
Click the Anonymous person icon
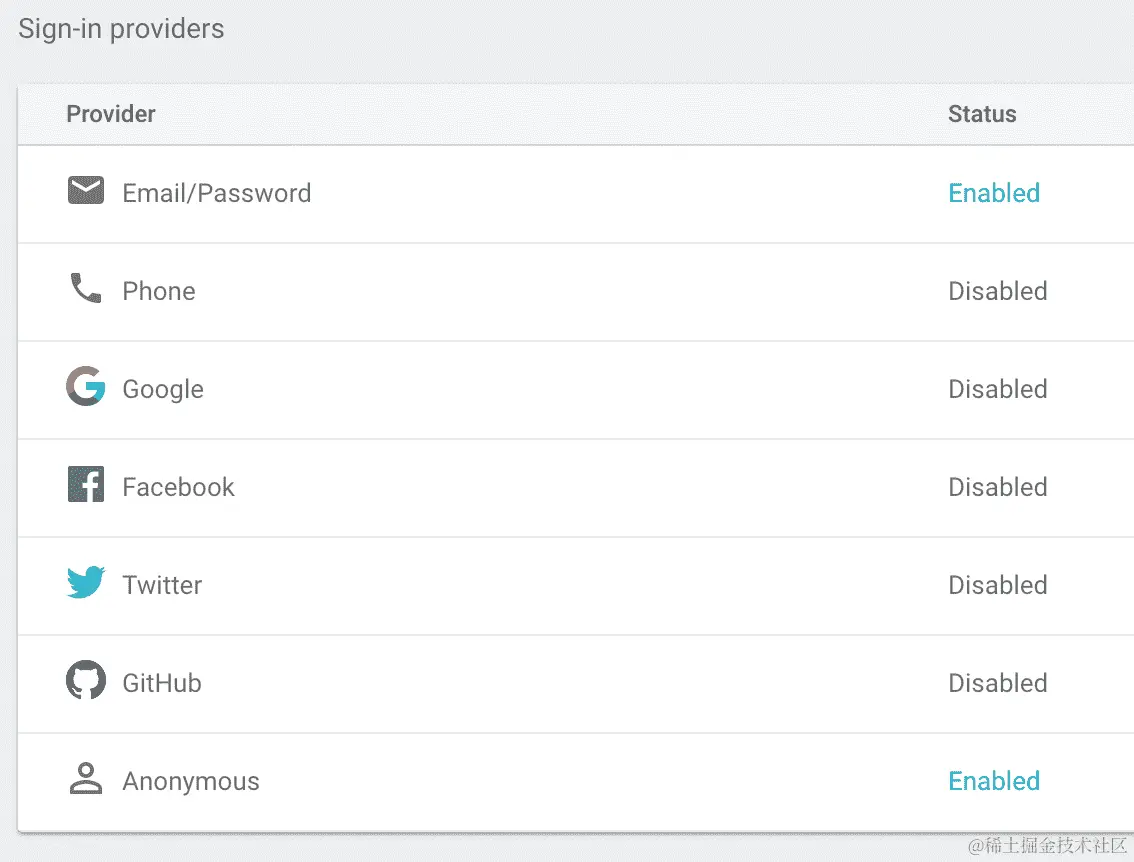click(85, 778)
